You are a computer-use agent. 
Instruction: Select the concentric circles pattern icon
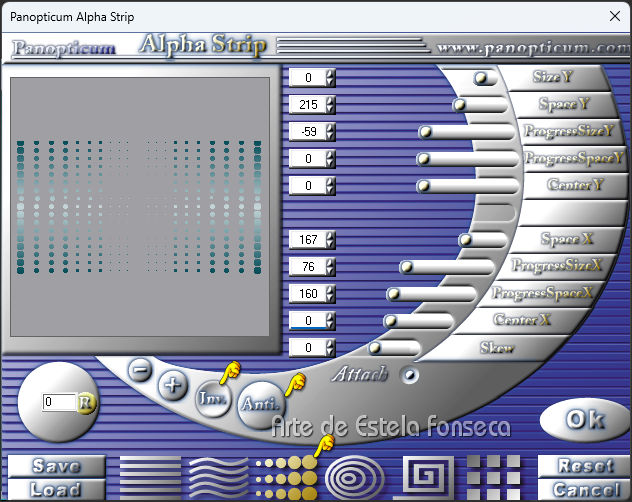[355, 478]
